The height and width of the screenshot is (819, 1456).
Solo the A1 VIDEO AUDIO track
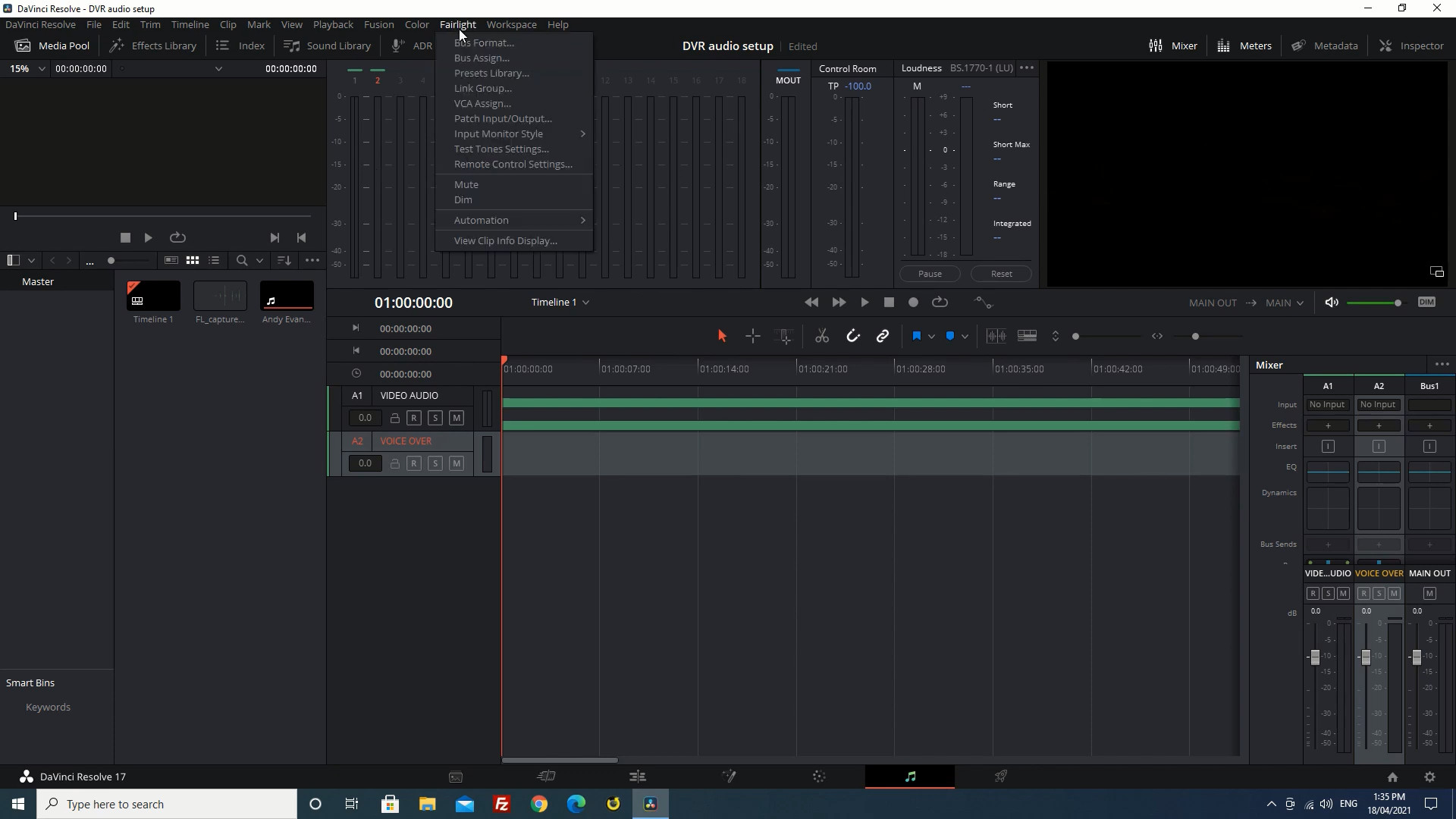435,418
